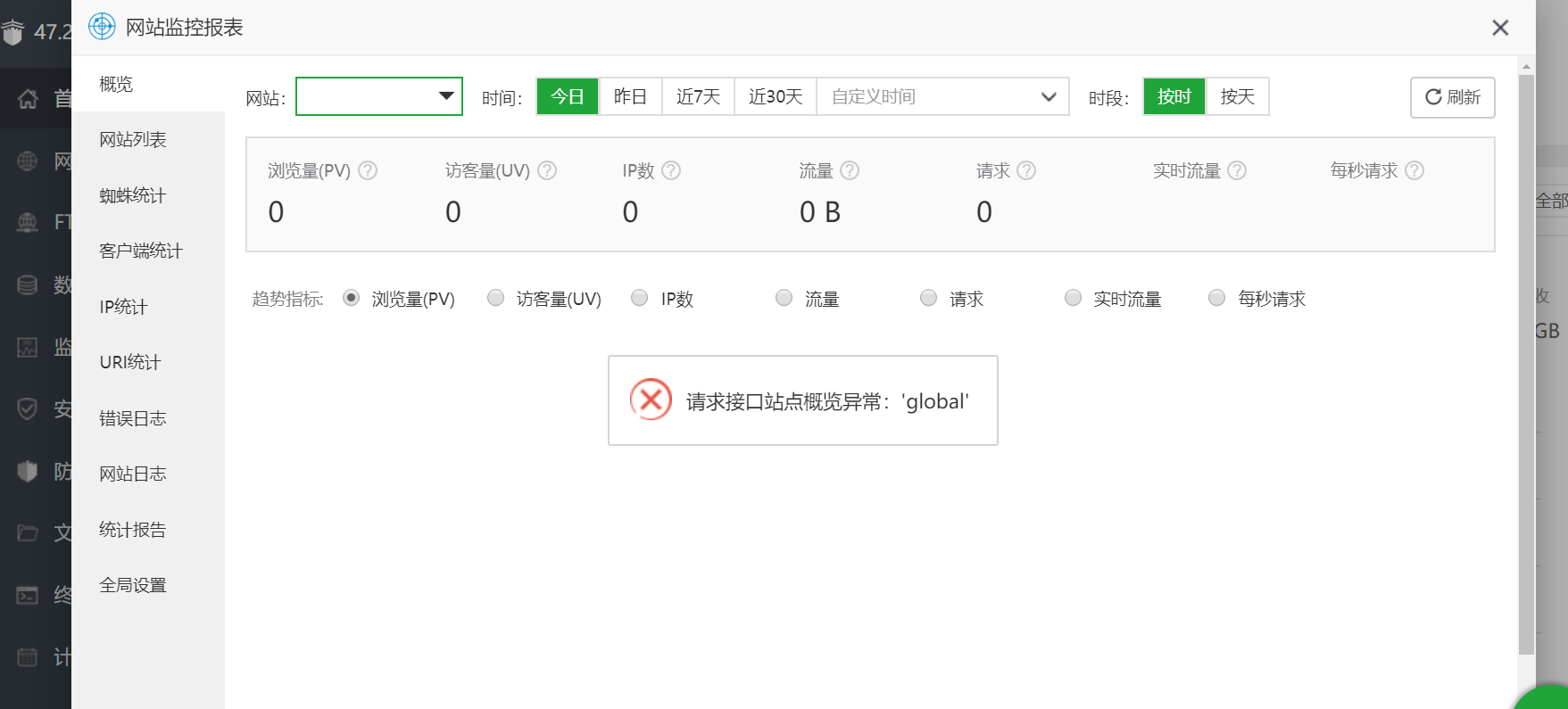Viewport: 1568px width, 709px height.
Task: Select the 实时流量 trend radio button
Action: pos(1074,298)
